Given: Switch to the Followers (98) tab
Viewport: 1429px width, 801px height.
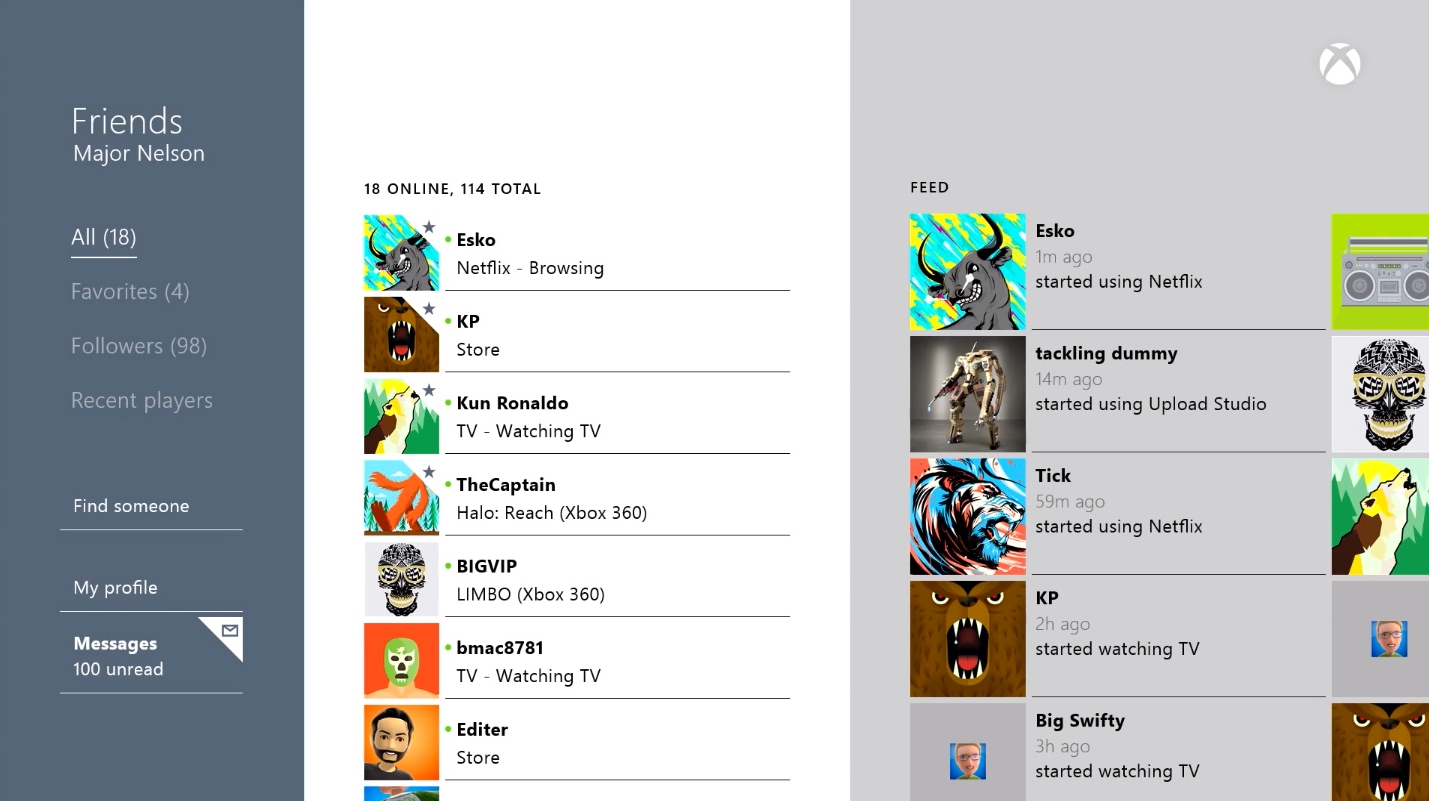Looking at the screenshot, I should (139, 346).
